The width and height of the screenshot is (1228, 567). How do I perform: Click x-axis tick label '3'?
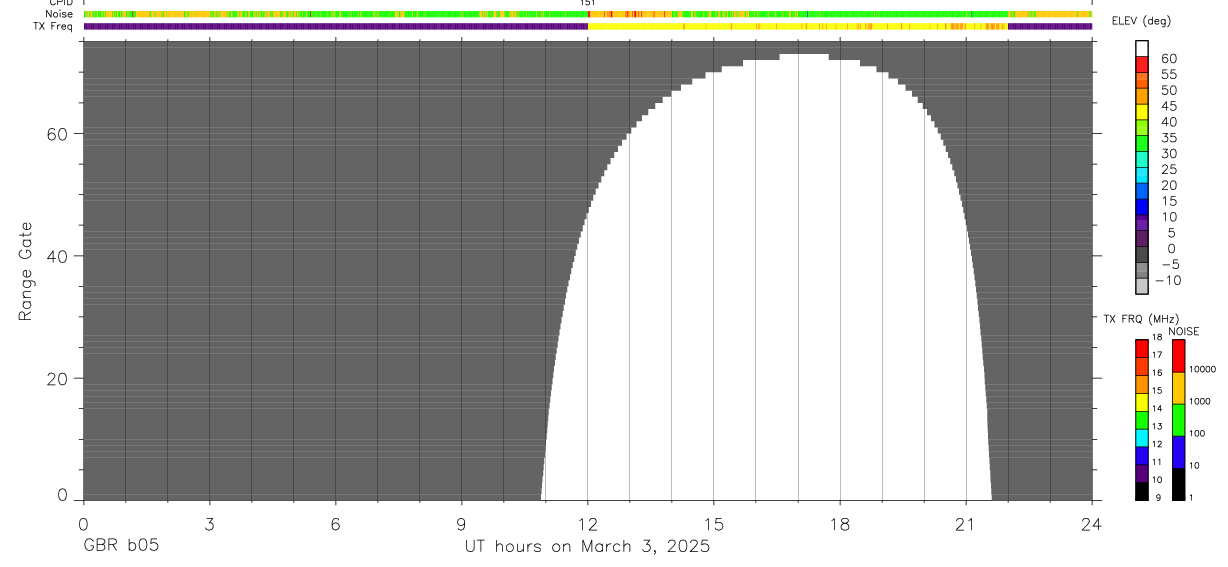pos(208,524)
